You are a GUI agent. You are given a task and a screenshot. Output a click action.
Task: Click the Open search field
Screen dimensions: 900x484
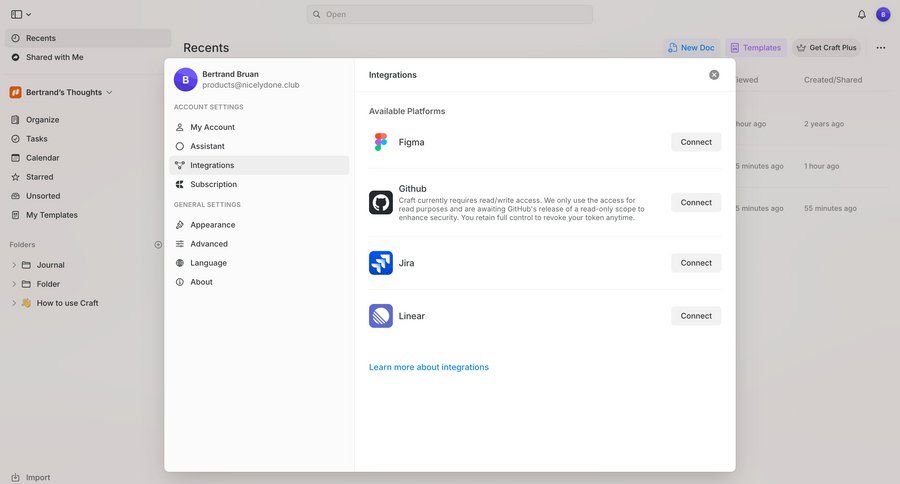pos(449,14)
